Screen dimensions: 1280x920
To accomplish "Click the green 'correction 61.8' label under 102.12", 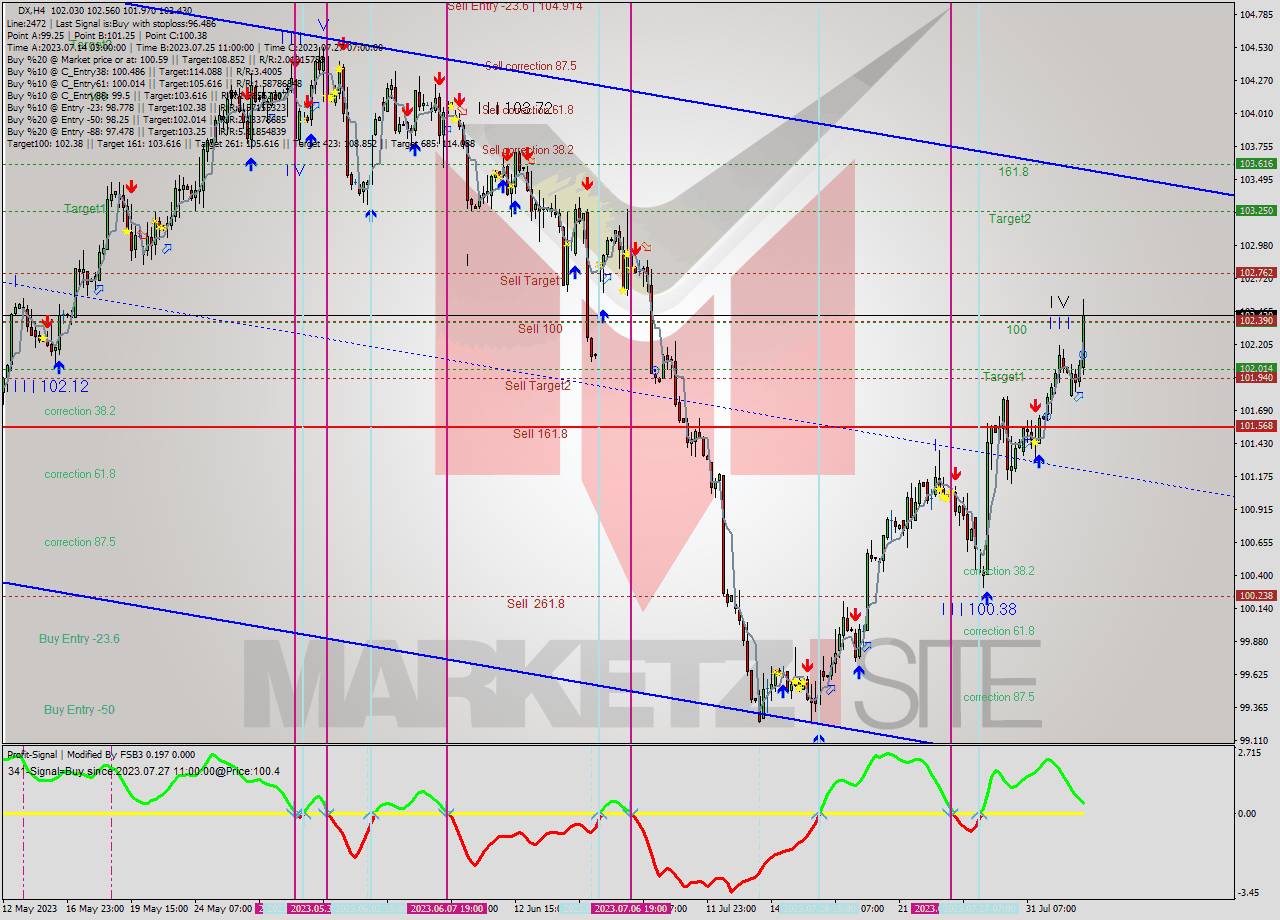I will (80, 474).
